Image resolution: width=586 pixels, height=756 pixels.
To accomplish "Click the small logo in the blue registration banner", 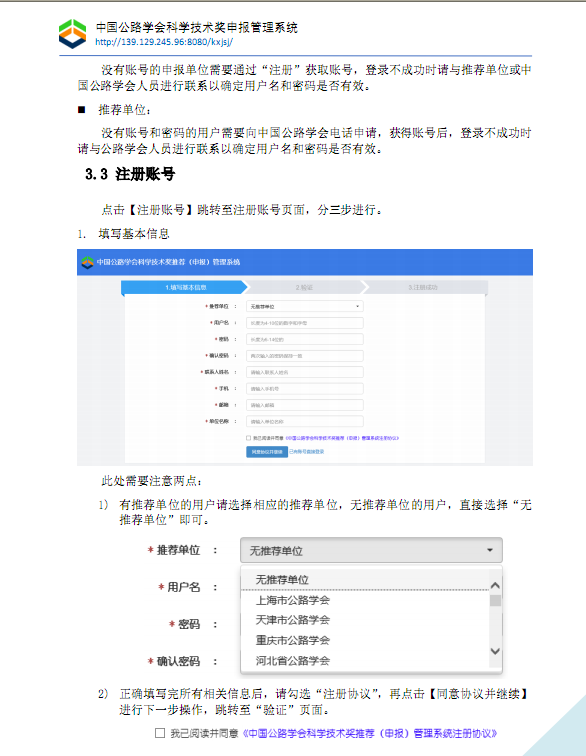I will coord(87,262).
